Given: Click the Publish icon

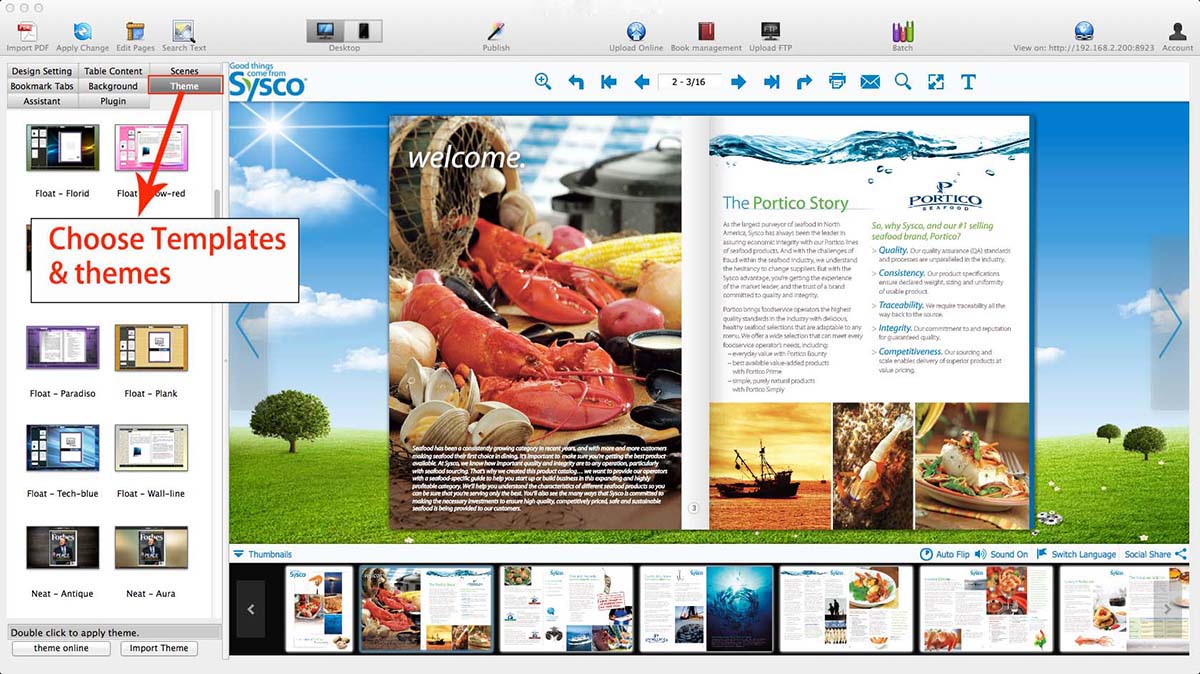Looking at the screenshot, I should [x=496, y=32].
